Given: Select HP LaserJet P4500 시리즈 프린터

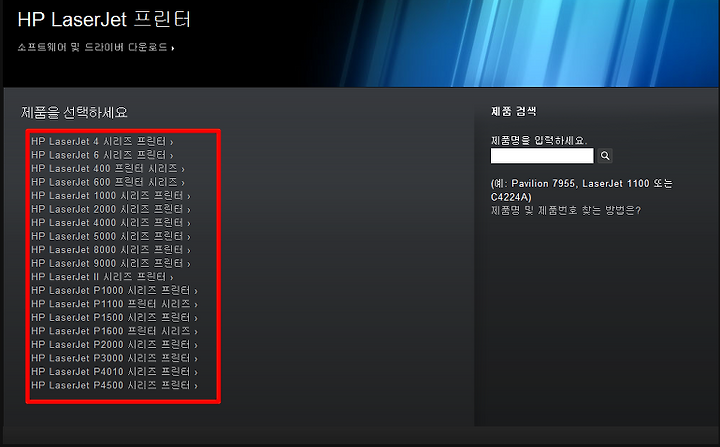Looking at the screenshot, I should click(x=114, y=385).
